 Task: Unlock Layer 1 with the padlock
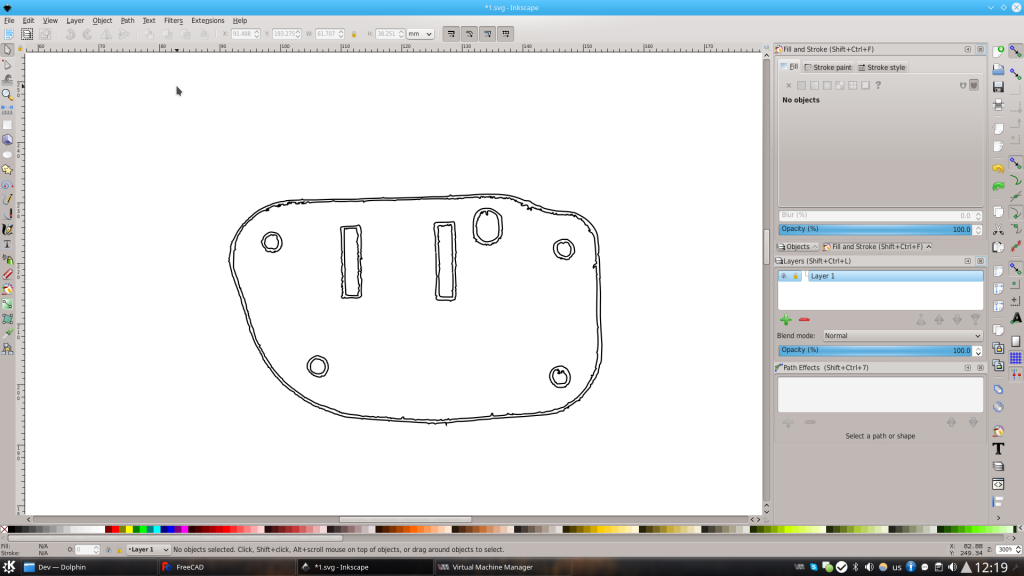click(x=795, y=276)
